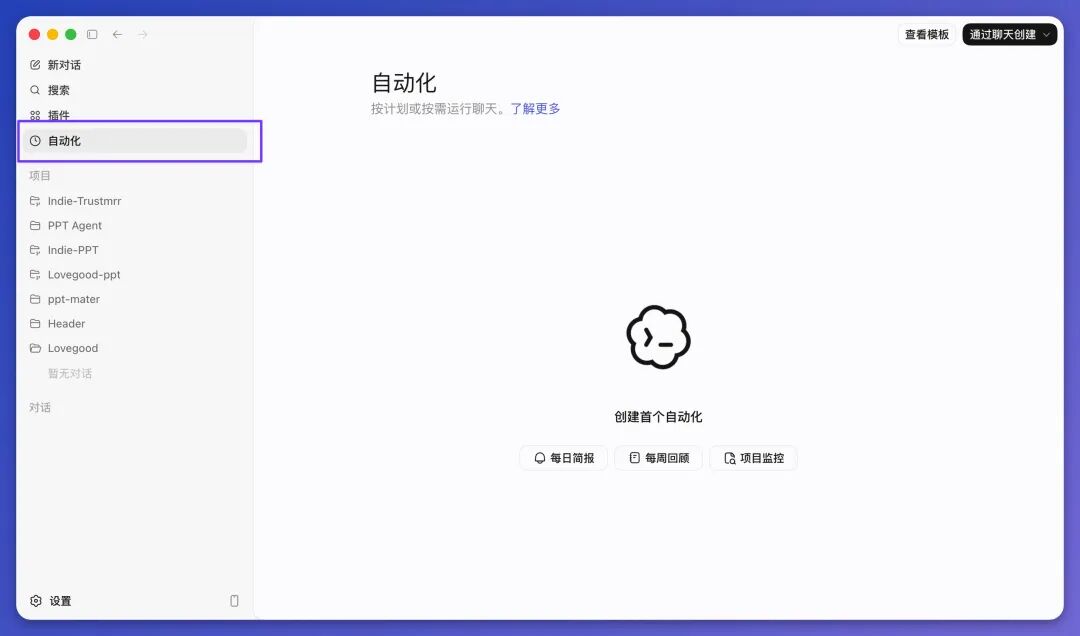The image size is (1080, 636).
Task: Choose the 每周回顾 template
Action: pos(658,458)
